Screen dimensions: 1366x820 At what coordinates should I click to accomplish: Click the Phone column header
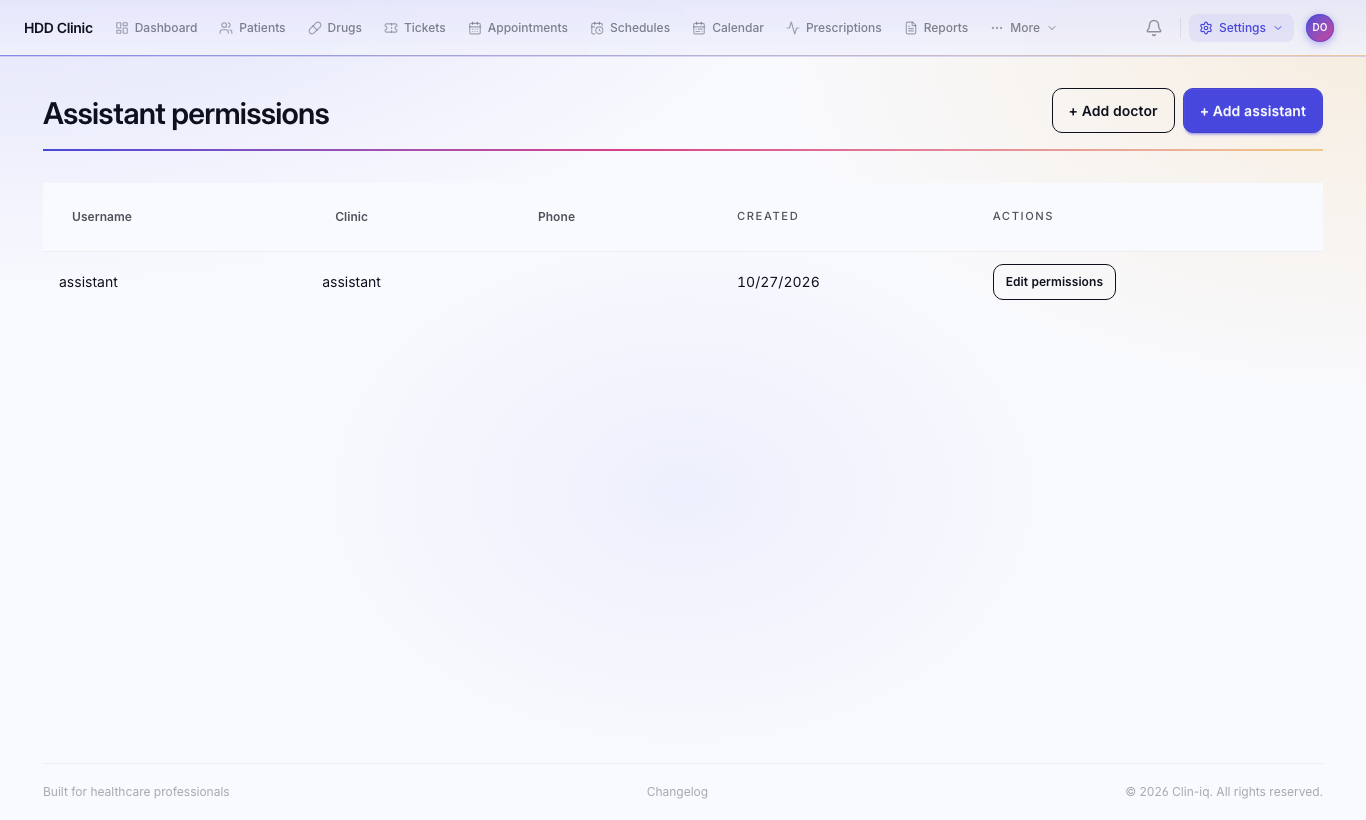click(x=556, y=217)
